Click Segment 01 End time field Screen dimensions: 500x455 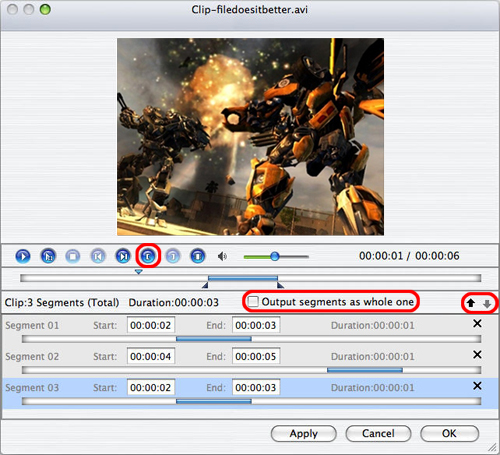click(256, 325)
